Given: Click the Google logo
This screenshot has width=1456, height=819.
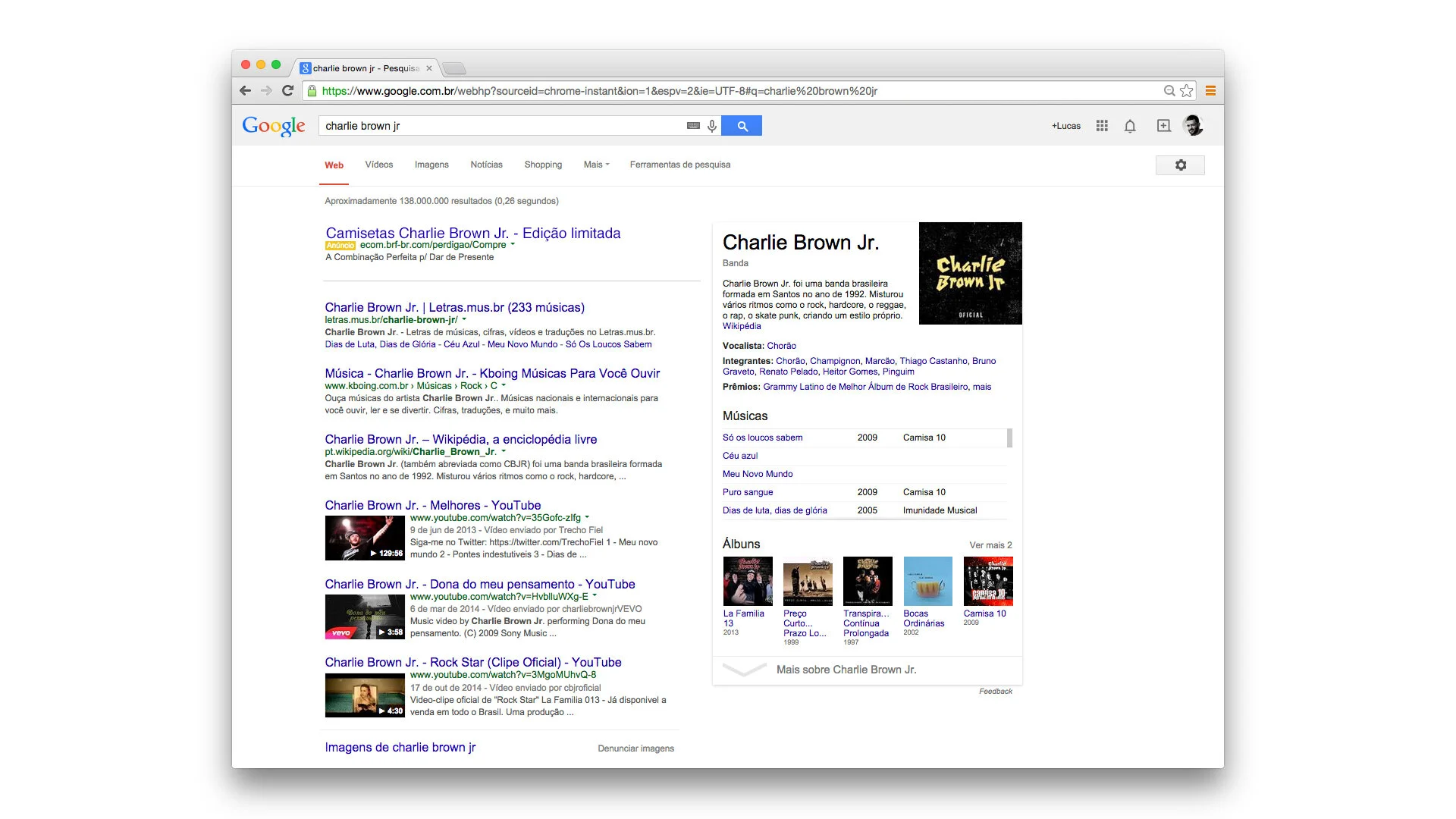Looking at the screenshot, I should point(274,126).
